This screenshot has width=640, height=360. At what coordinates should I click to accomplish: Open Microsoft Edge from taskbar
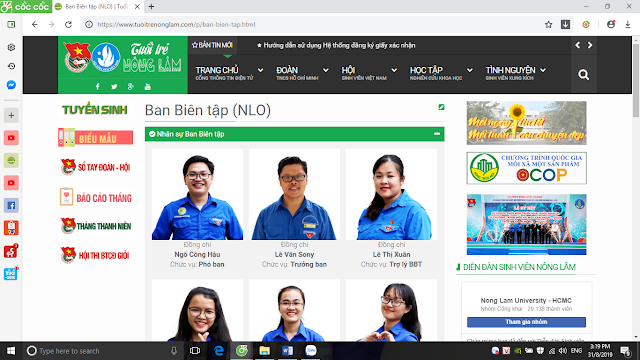[x=219, y=351]
